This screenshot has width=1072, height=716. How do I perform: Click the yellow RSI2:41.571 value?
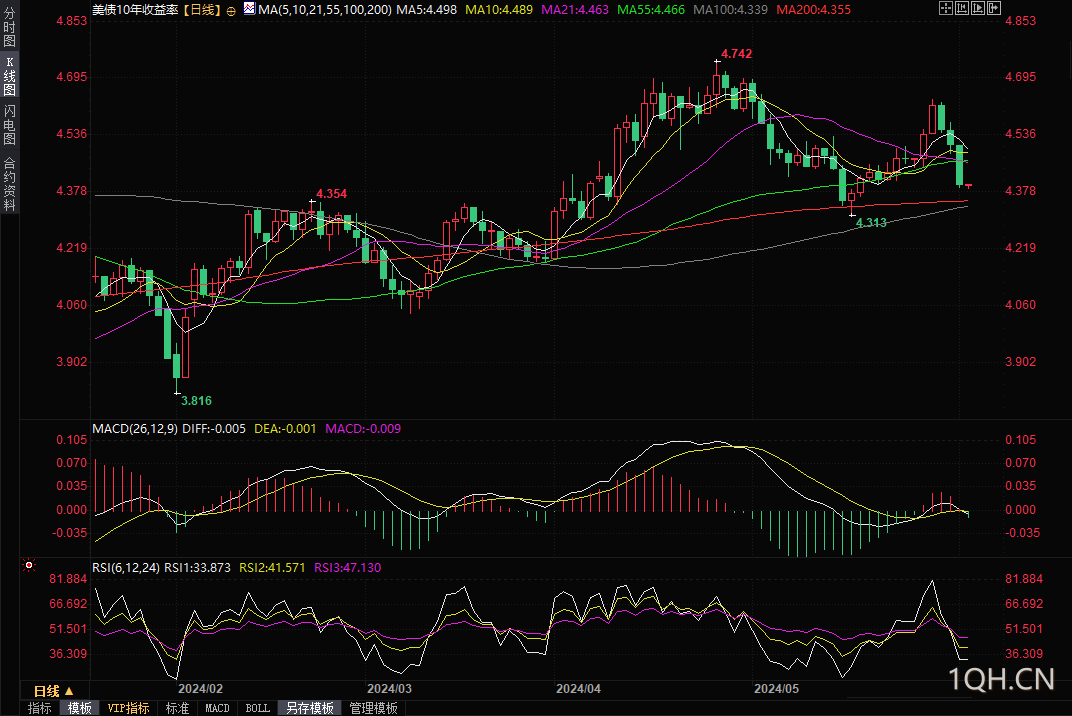click(272, 568)
